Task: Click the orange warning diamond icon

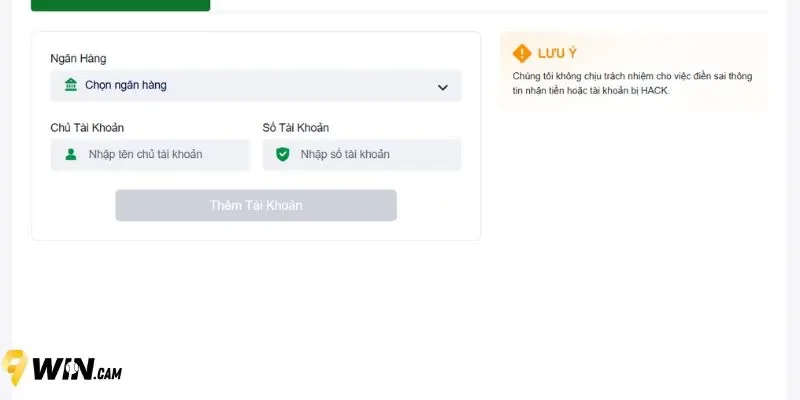Action: (x=522, y=54)
